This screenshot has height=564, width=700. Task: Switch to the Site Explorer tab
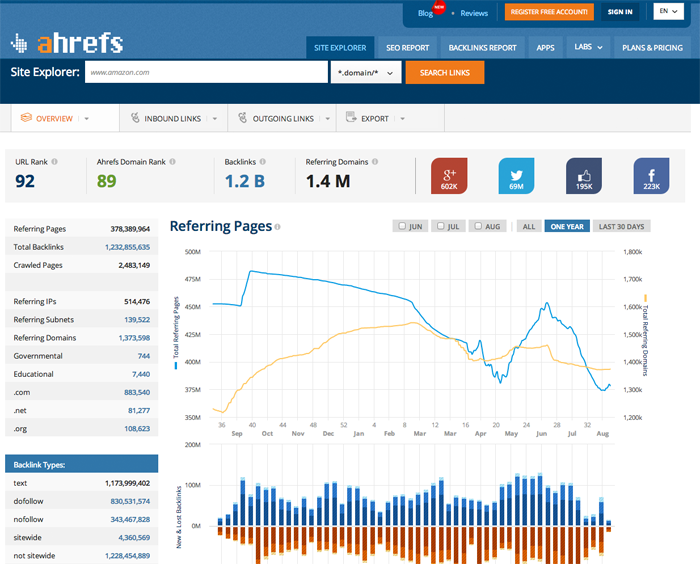[x=340, y=48]
